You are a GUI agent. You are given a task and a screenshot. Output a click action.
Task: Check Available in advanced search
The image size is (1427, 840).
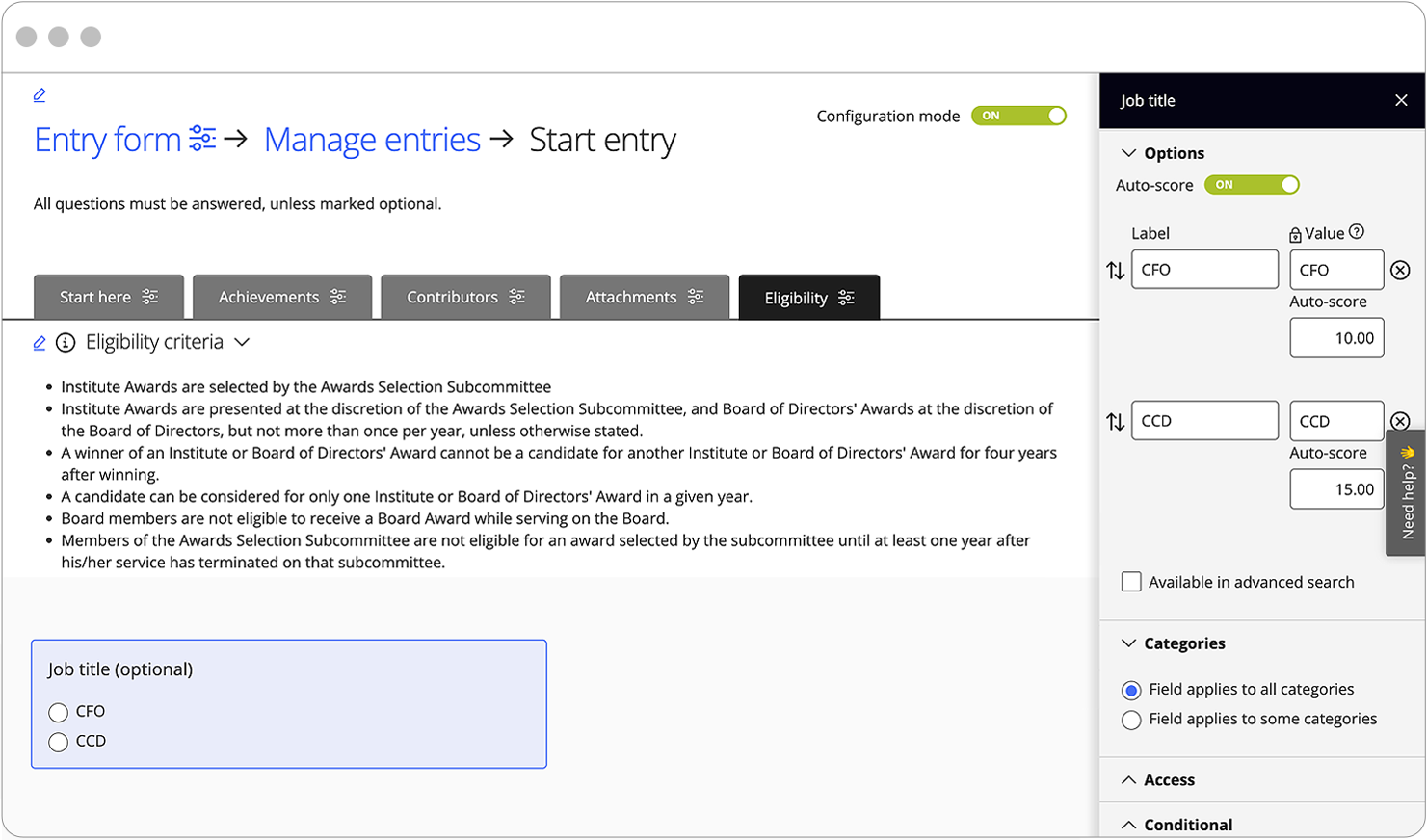click(x=1131, y=582)
